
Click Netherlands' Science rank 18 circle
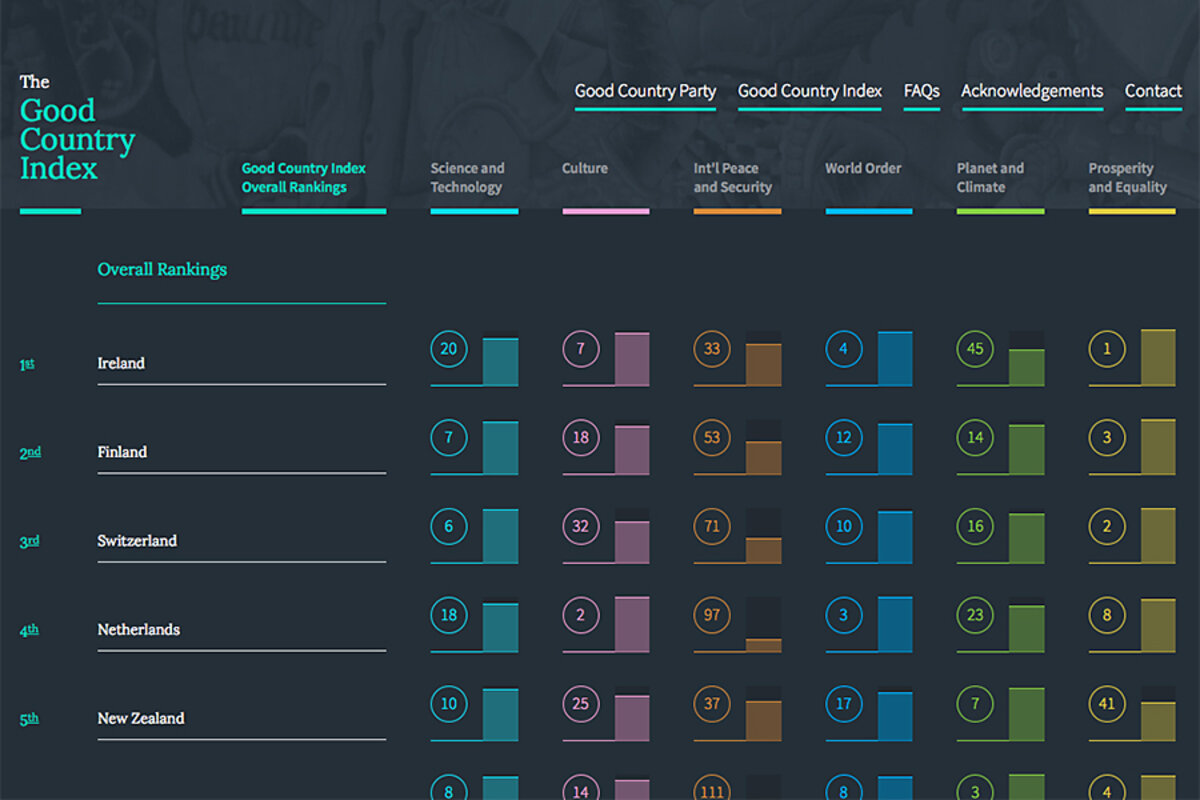pos(449,615)
